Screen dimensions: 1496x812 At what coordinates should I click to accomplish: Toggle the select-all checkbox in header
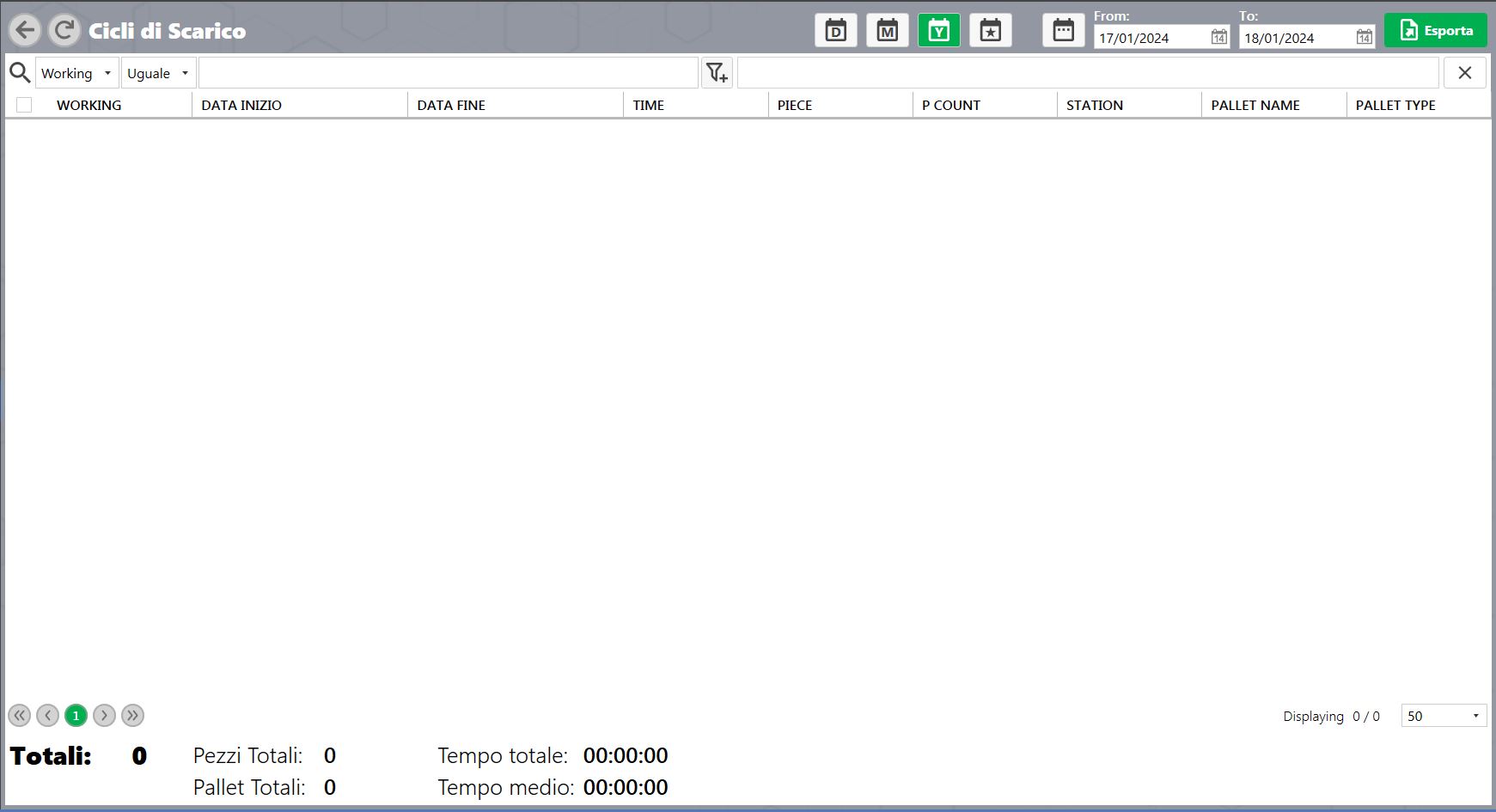pos(24,105)
